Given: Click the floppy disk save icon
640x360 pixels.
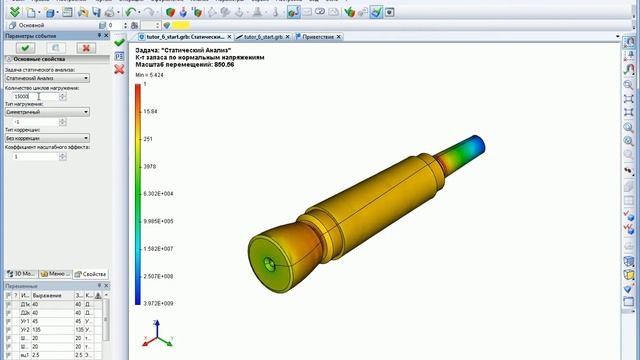Looking at the screenshot, I should 96,12.
